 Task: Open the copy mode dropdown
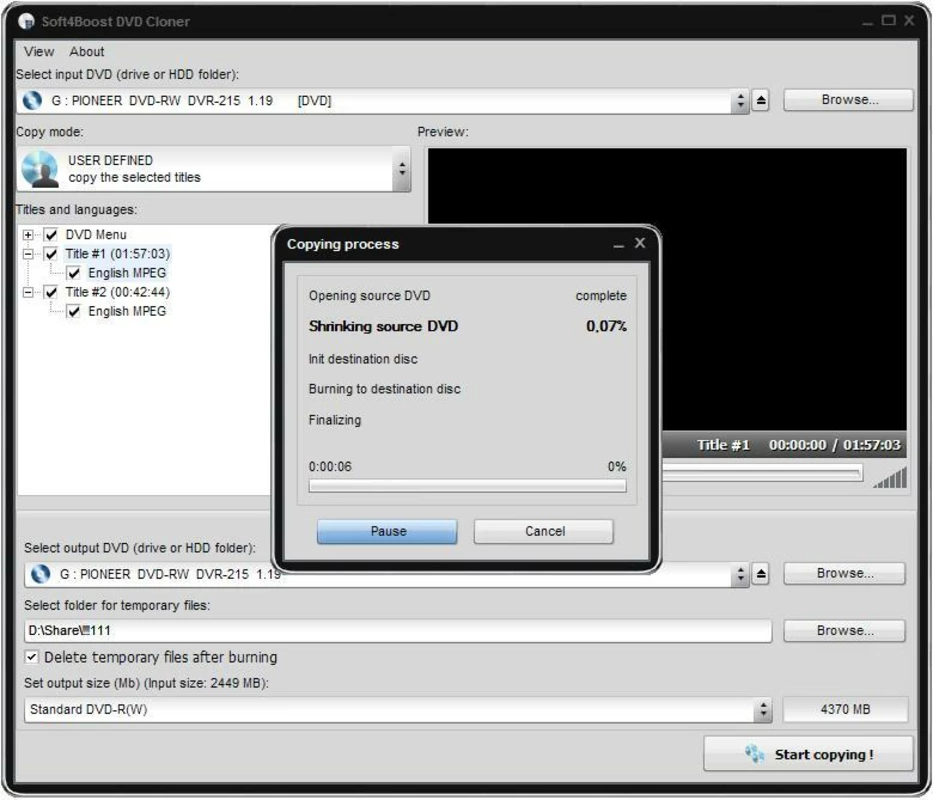pos(402,170)
